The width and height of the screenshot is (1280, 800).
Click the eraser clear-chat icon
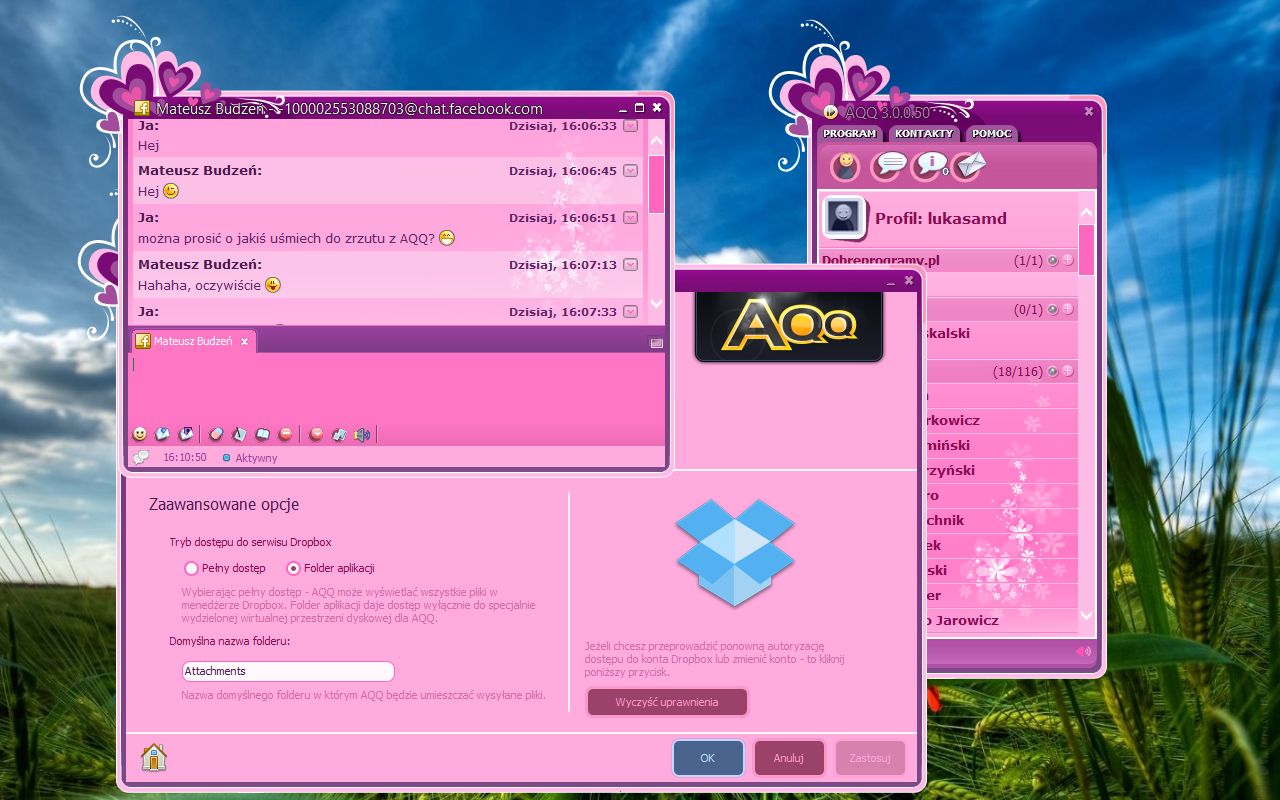coord(216,434)
